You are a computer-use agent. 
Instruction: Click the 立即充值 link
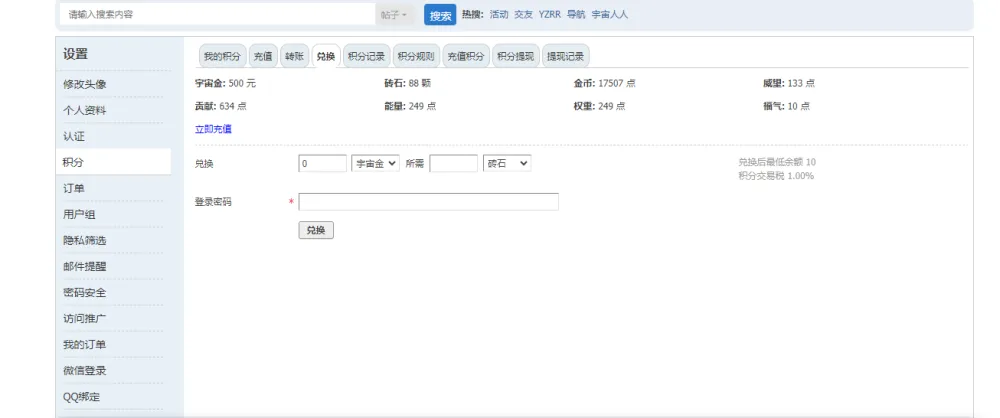(213, 129)
